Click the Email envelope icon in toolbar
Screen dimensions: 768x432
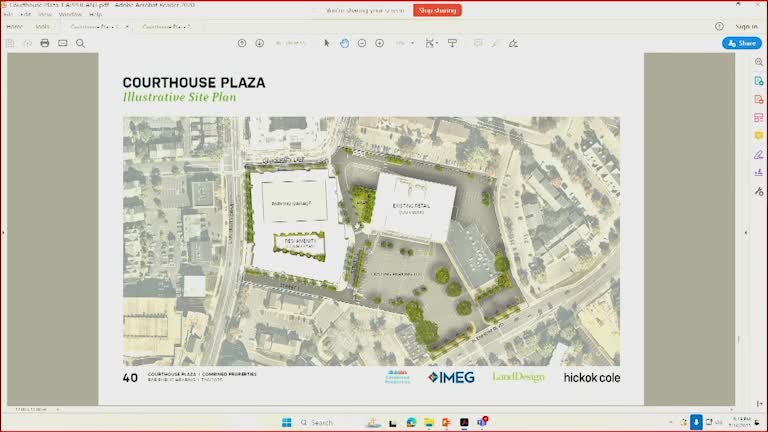pyautogui.click(x=63, y=43)
